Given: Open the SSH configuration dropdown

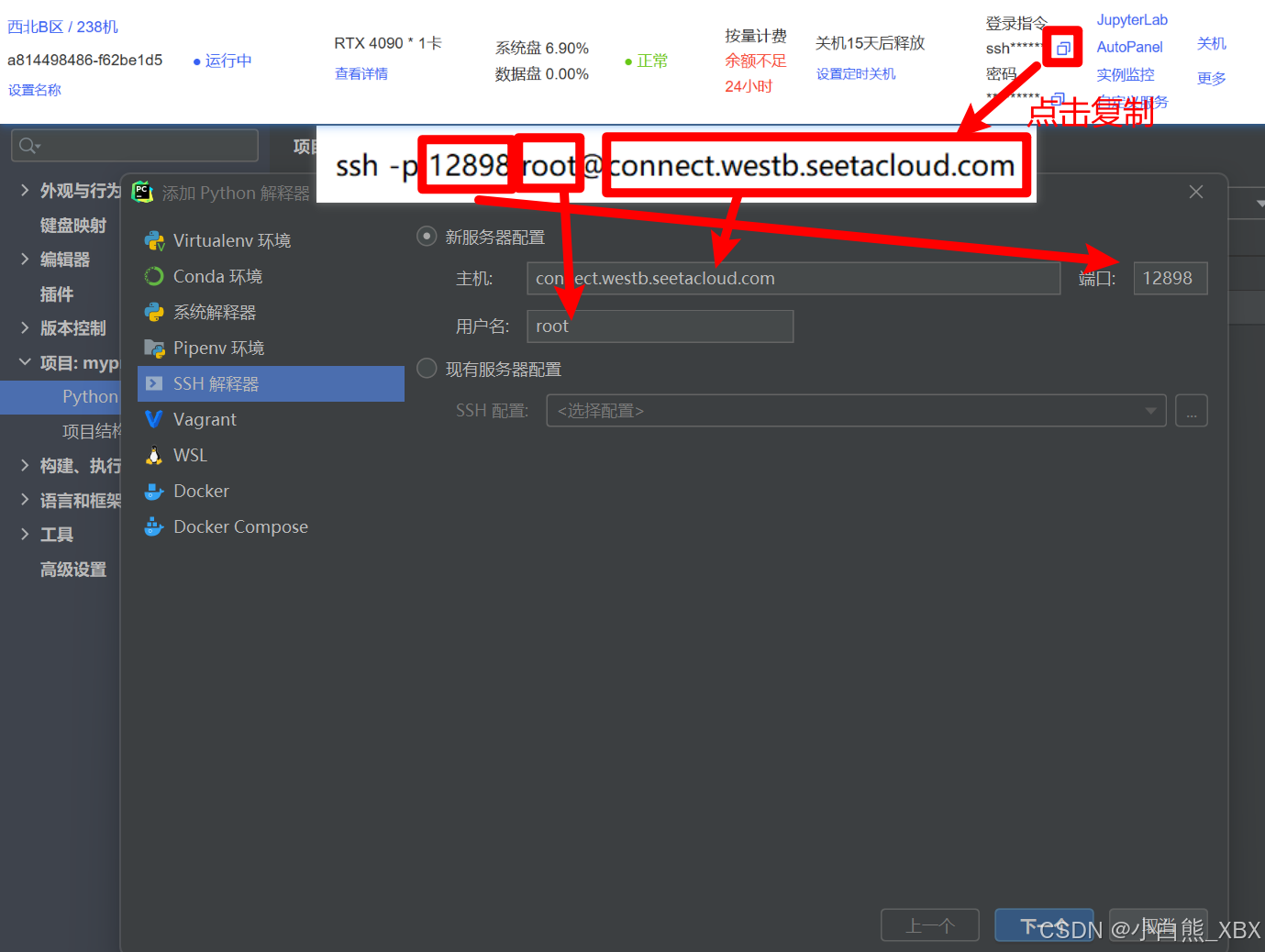Looking at the screenshot, I should coord(856,411).
